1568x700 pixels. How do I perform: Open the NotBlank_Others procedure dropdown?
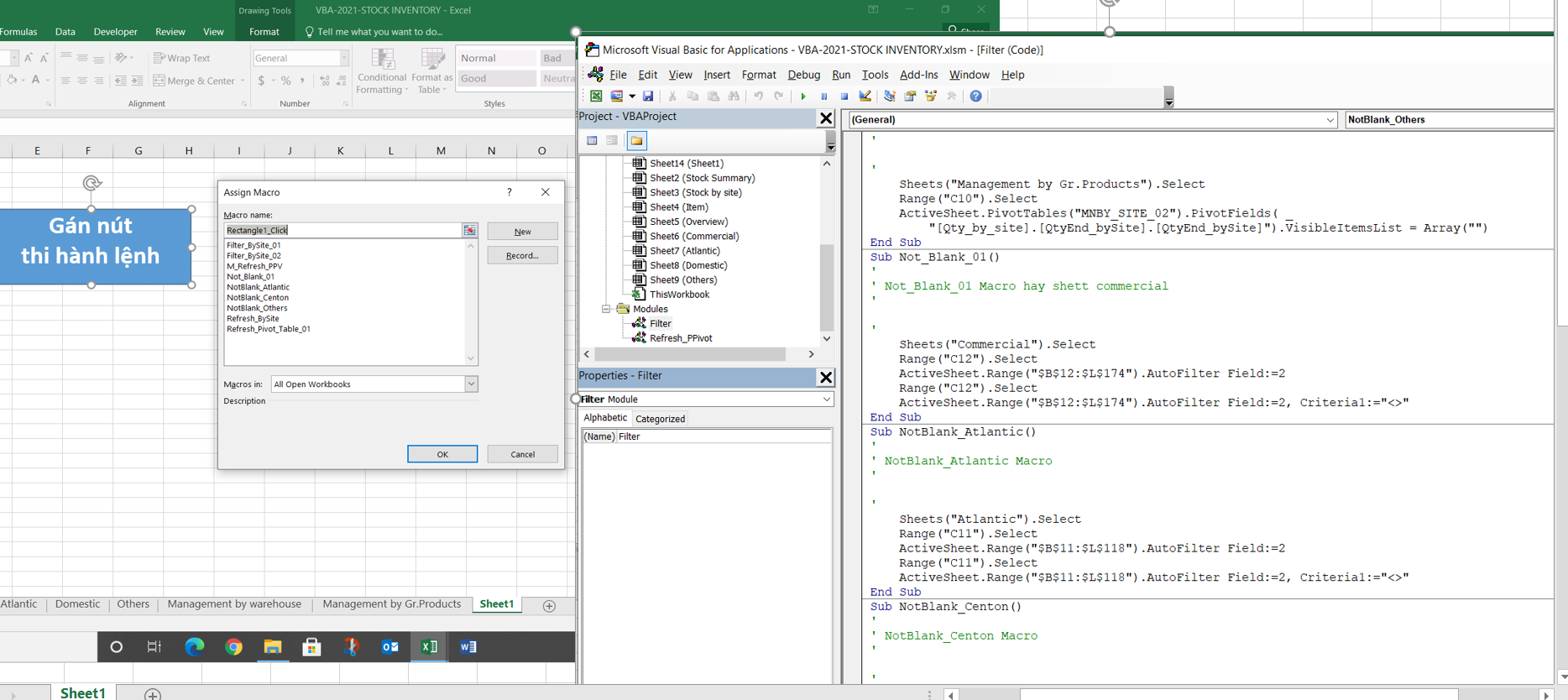(1449, 120)
